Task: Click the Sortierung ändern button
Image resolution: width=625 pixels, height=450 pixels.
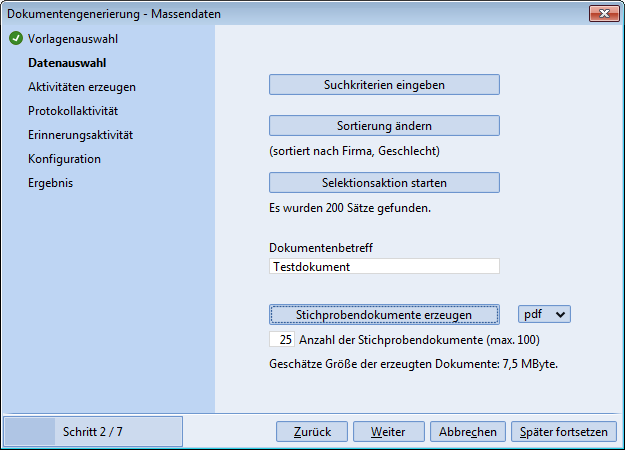Action: (384, 125)
